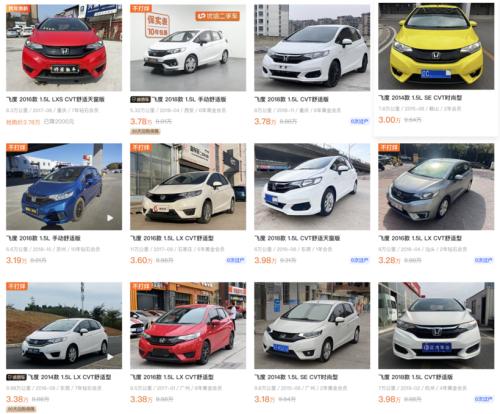Click the orange corner badge on the grey Fit photo

389,147
